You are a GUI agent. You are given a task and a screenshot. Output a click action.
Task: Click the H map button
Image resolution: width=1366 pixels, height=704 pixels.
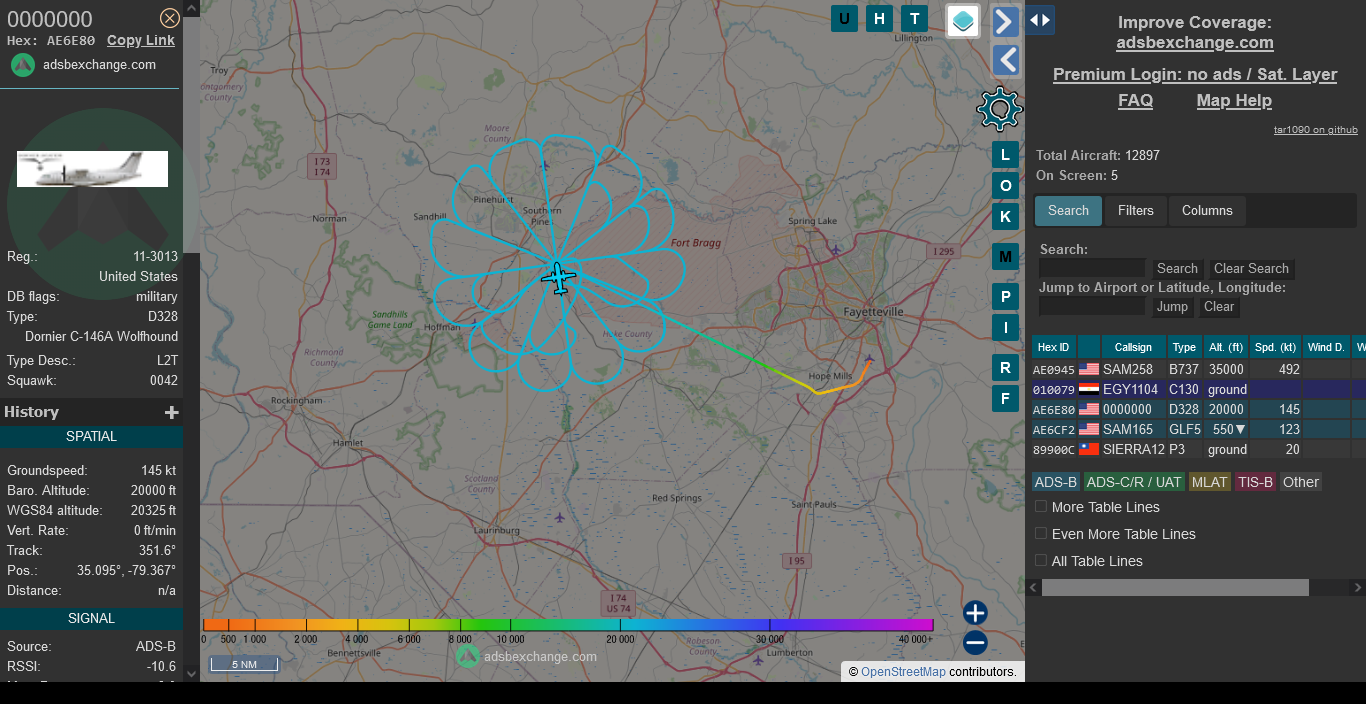click(x=879, y=18)
